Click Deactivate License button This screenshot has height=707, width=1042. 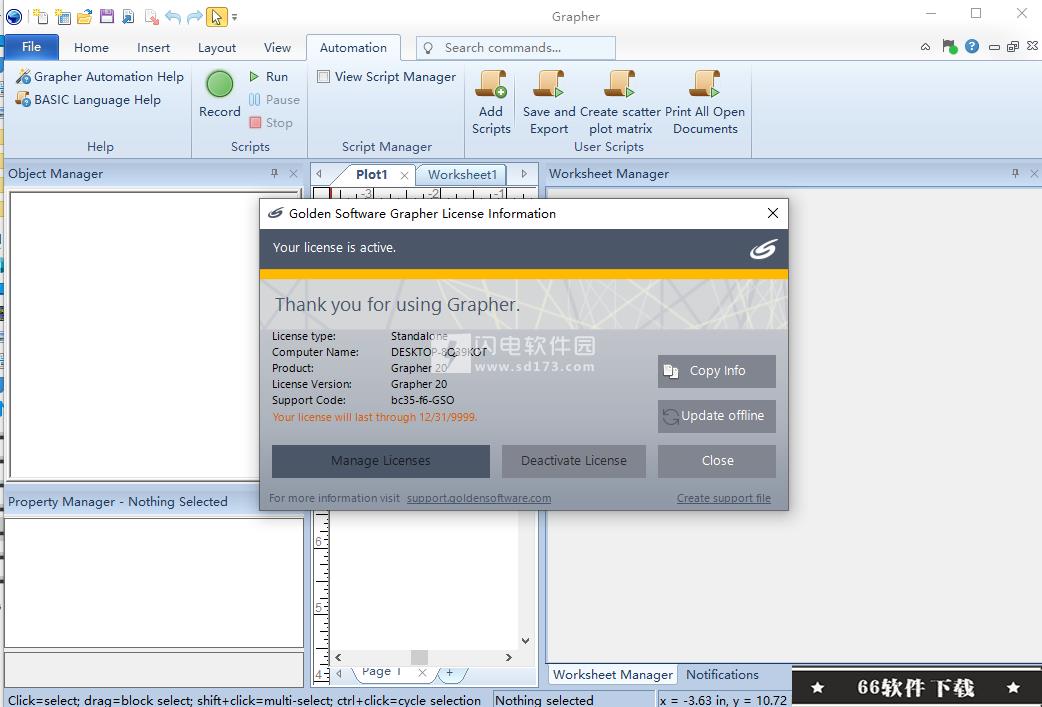[x=573, y=461]
